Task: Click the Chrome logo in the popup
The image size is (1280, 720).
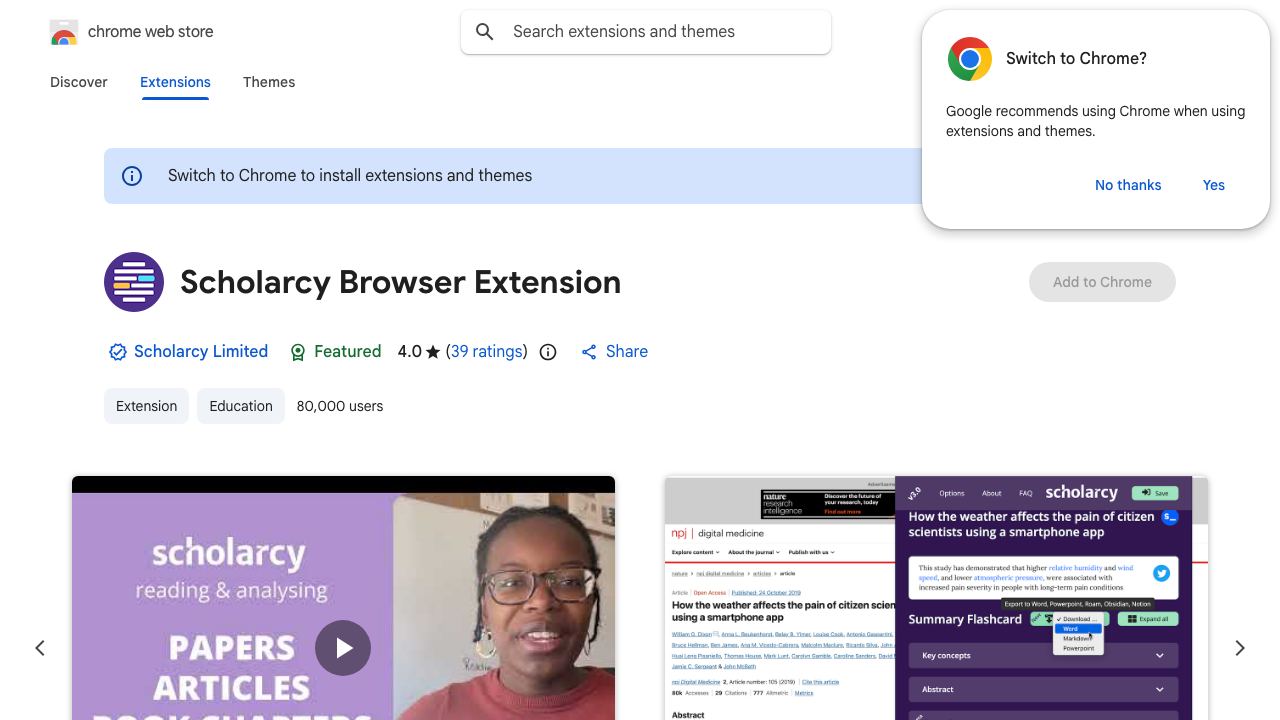Action: [x=970, y=59]
